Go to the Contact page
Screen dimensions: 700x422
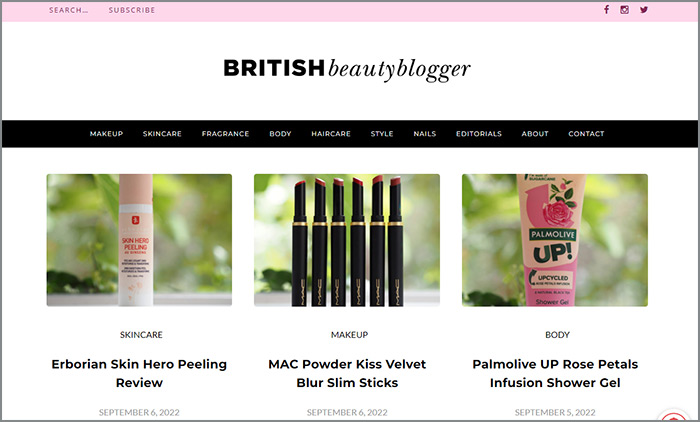pyautogui.click(x=586, y=134)
